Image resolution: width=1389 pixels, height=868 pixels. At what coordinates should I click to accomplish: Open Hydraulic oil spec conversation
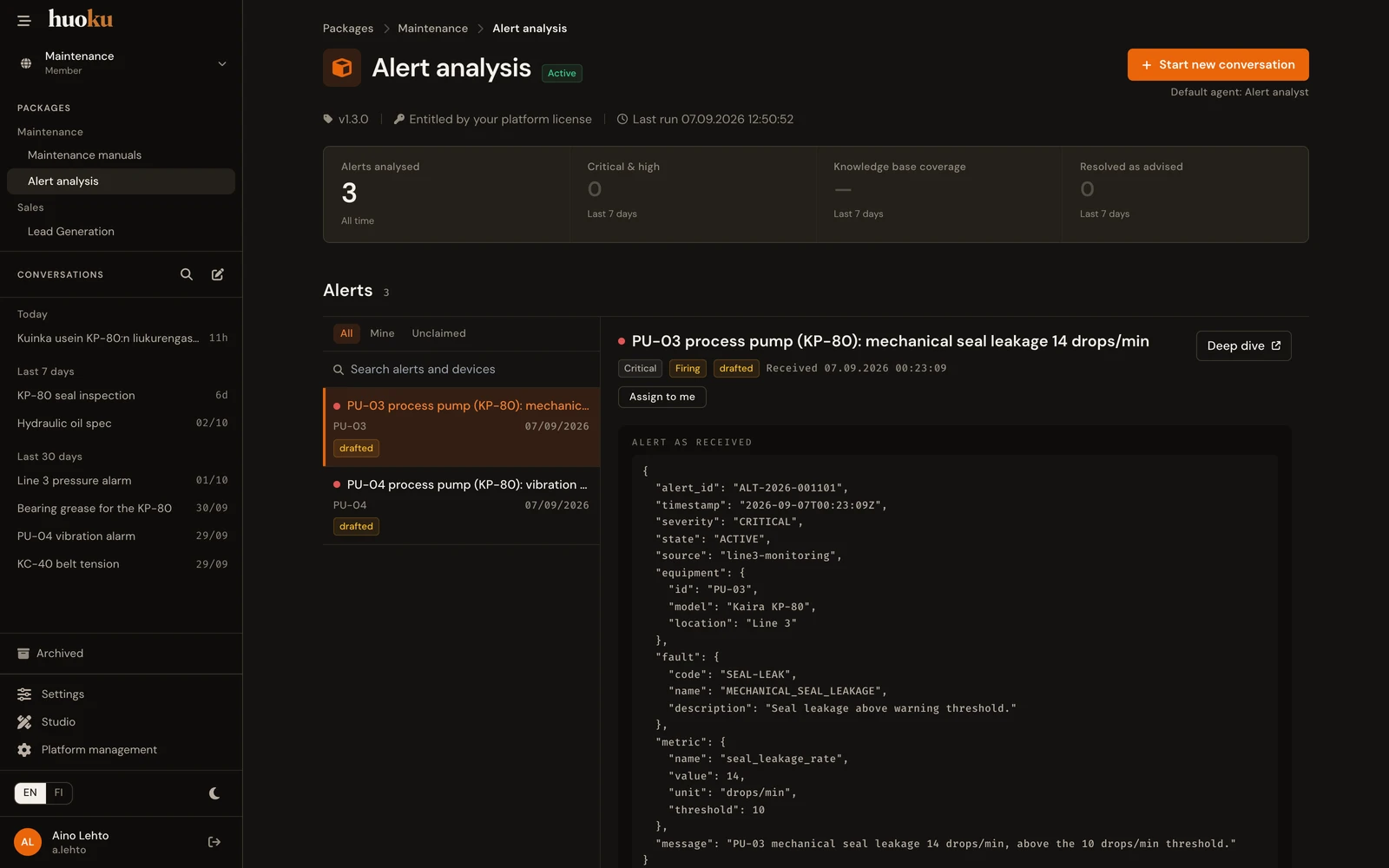click(122, 424)
